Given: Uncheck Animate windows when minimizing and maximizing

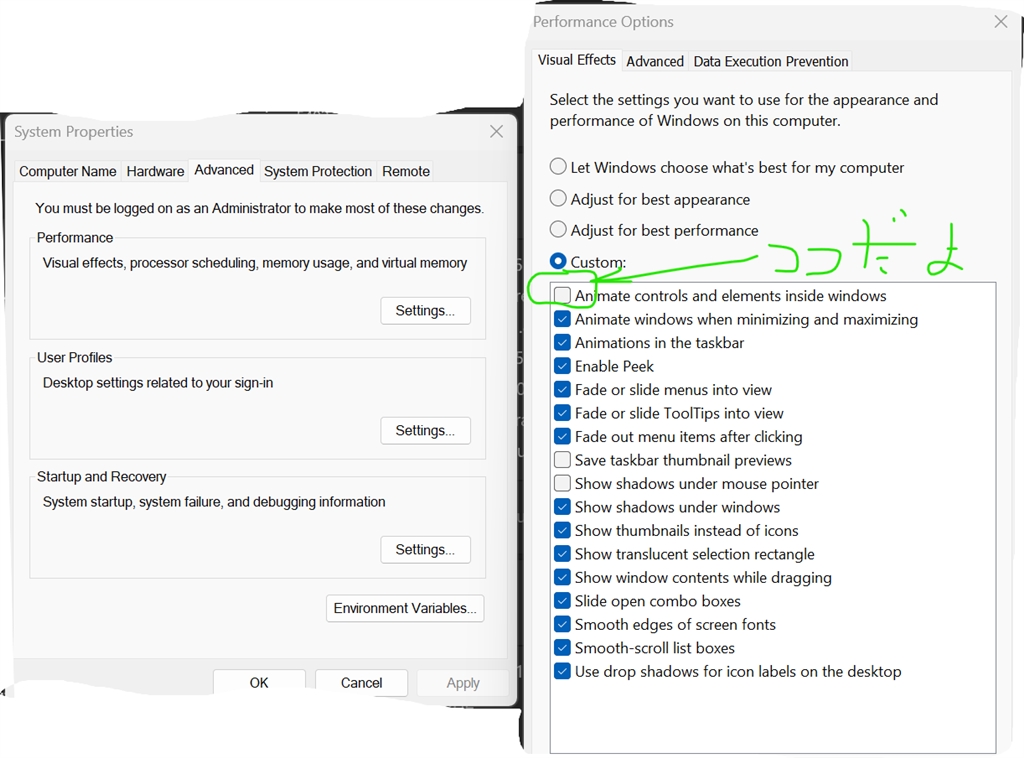Looking at the screenshot, I should [x=562, y=319].
